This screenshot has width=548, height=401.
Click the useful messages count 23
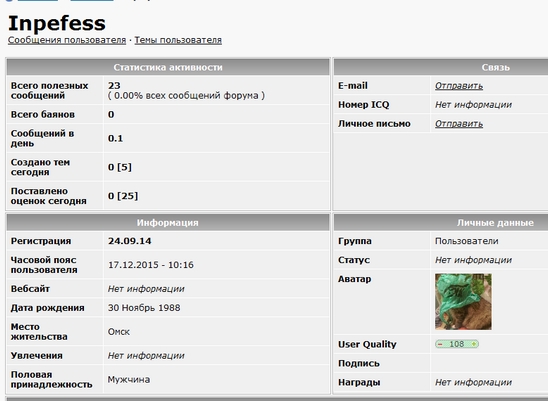[114, 86]
